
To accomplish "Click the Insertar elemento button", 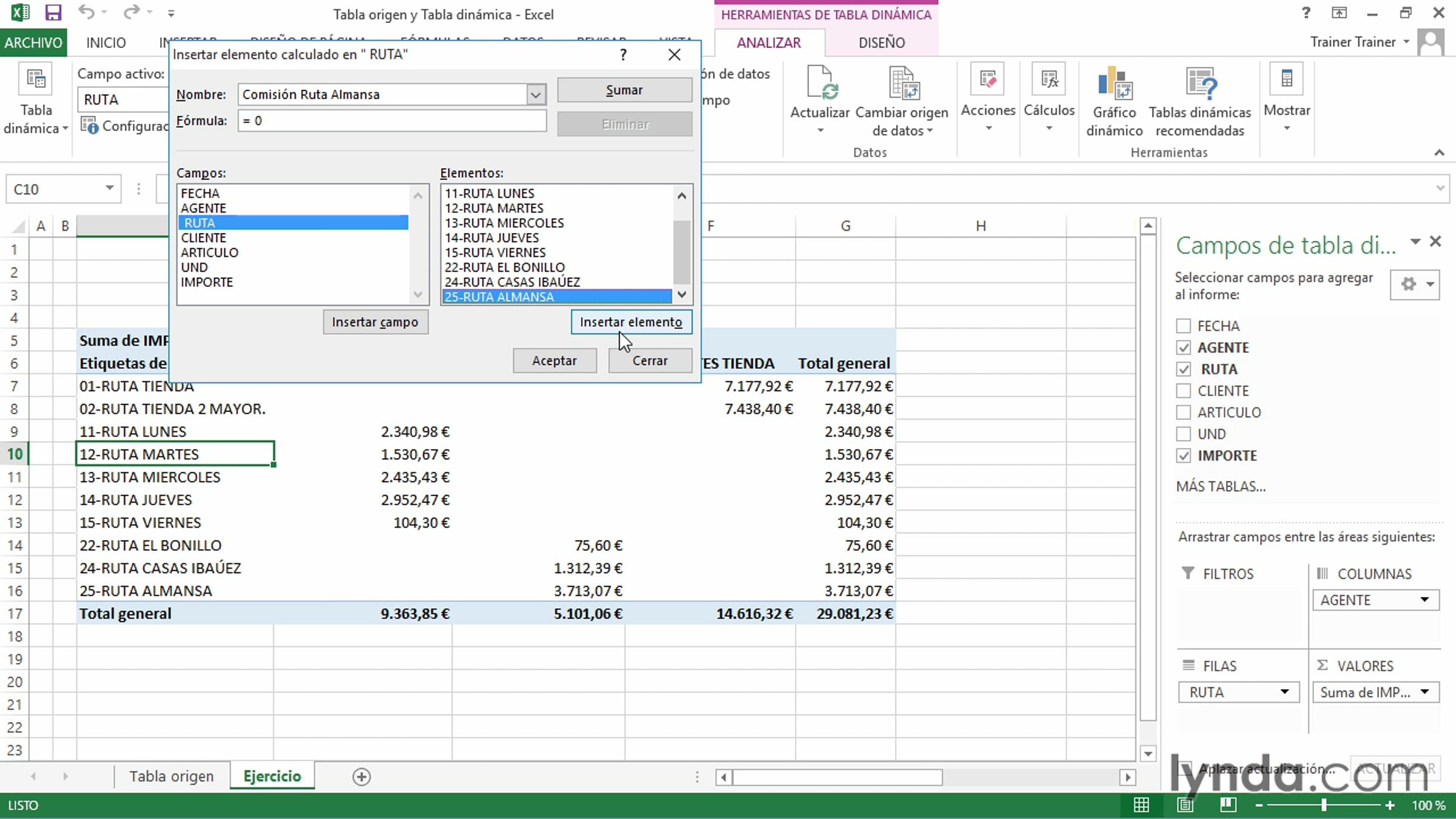I will click(x=631, y=322).
